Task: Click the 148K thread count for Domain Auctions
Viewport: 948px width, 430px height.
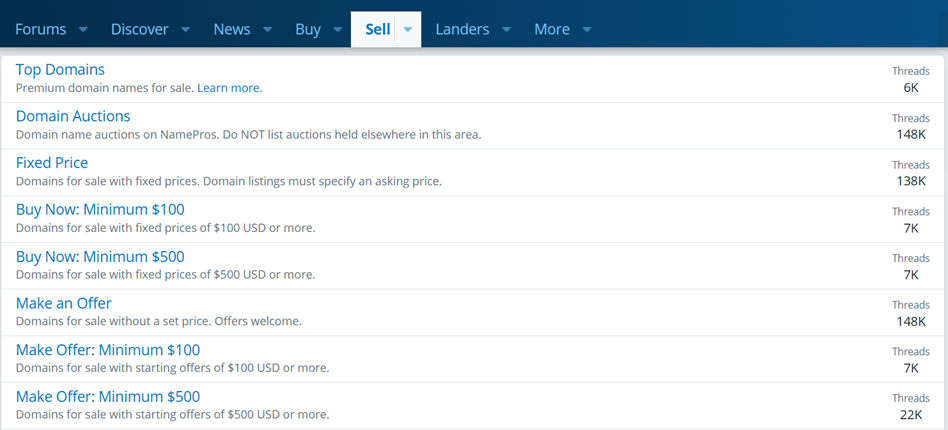Action: point(911,134)
